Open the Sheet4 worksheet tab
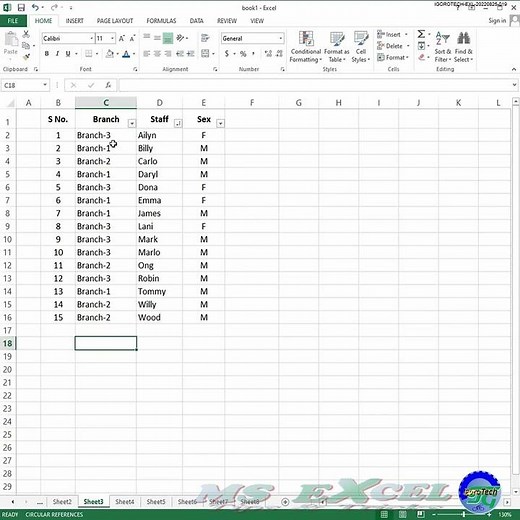The height and width of the screenshot is (520, 520). coord(125,501)
